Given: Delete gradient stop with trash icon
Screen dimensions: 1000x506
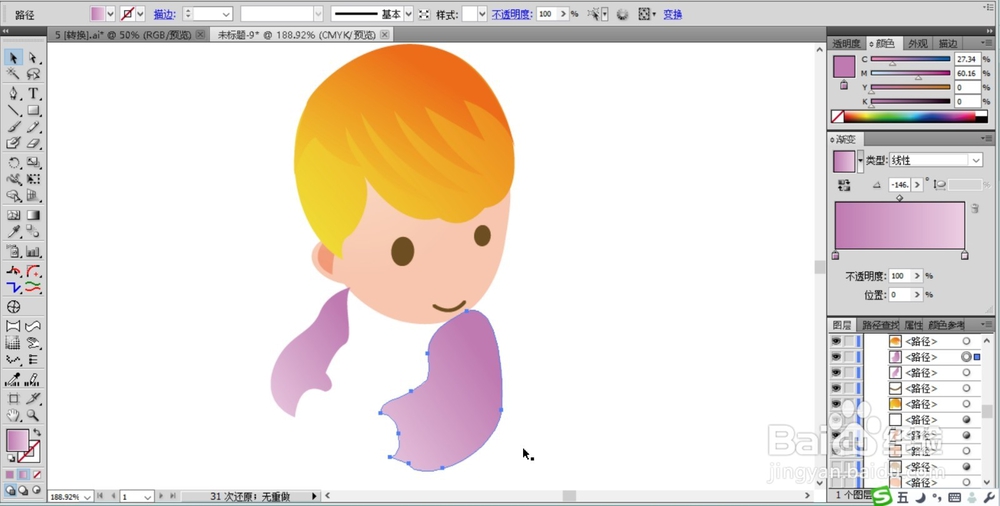Looking at the screenshot, I should [x=974, y=208].
